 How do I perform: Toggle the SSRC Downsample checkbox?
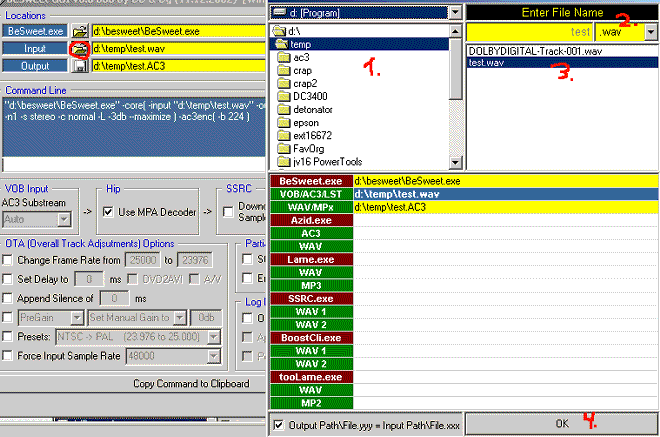coord(228,212)
